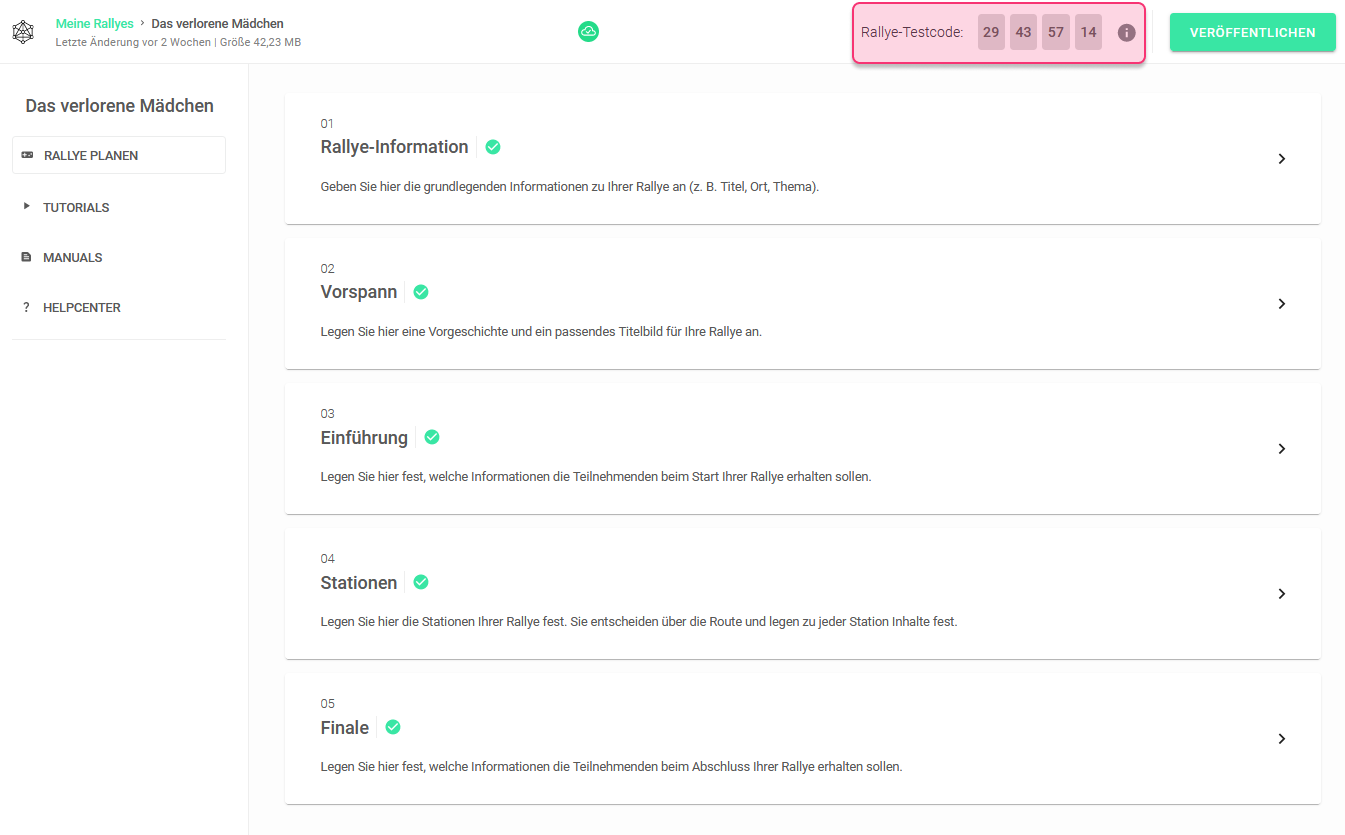Click step number 03 label
Viewport: 1345px width, 835px height.
[327, 414]
